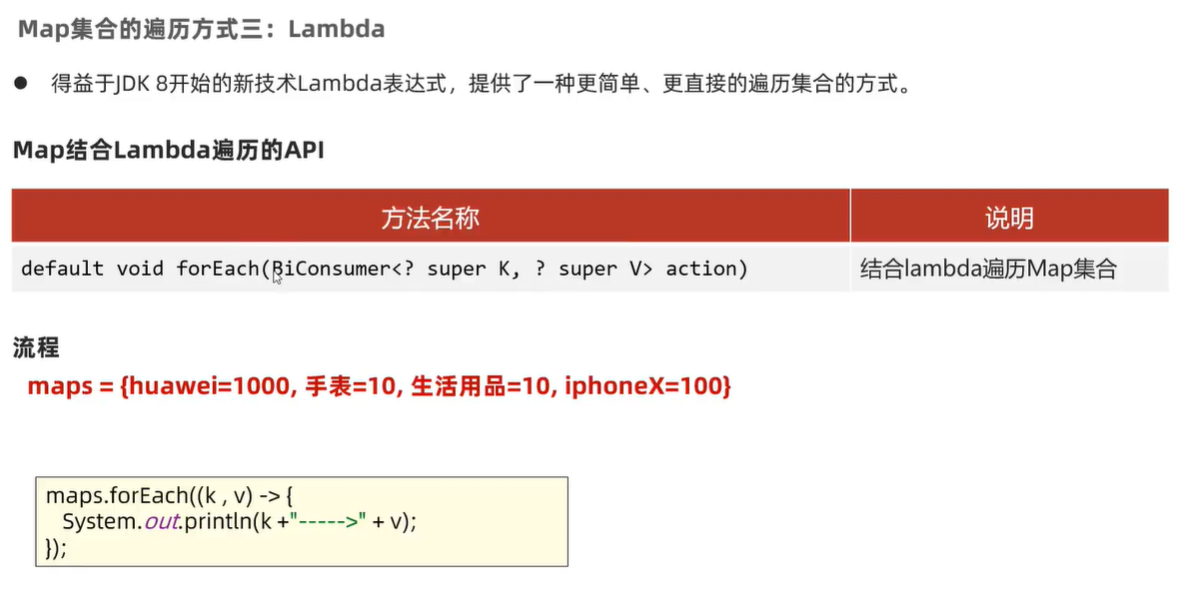Image resolution: width=1188 pixels, height=589 pixels.
Task: Click the purple italic 'out' in code
Action: pyautogui.click(x=161, y=522)
